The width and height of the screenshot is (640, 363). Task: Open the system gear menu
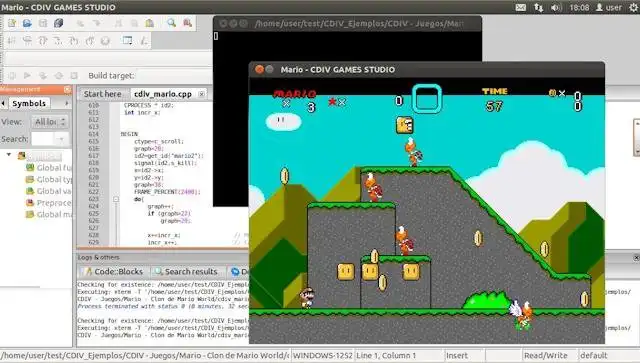(633, 7)
